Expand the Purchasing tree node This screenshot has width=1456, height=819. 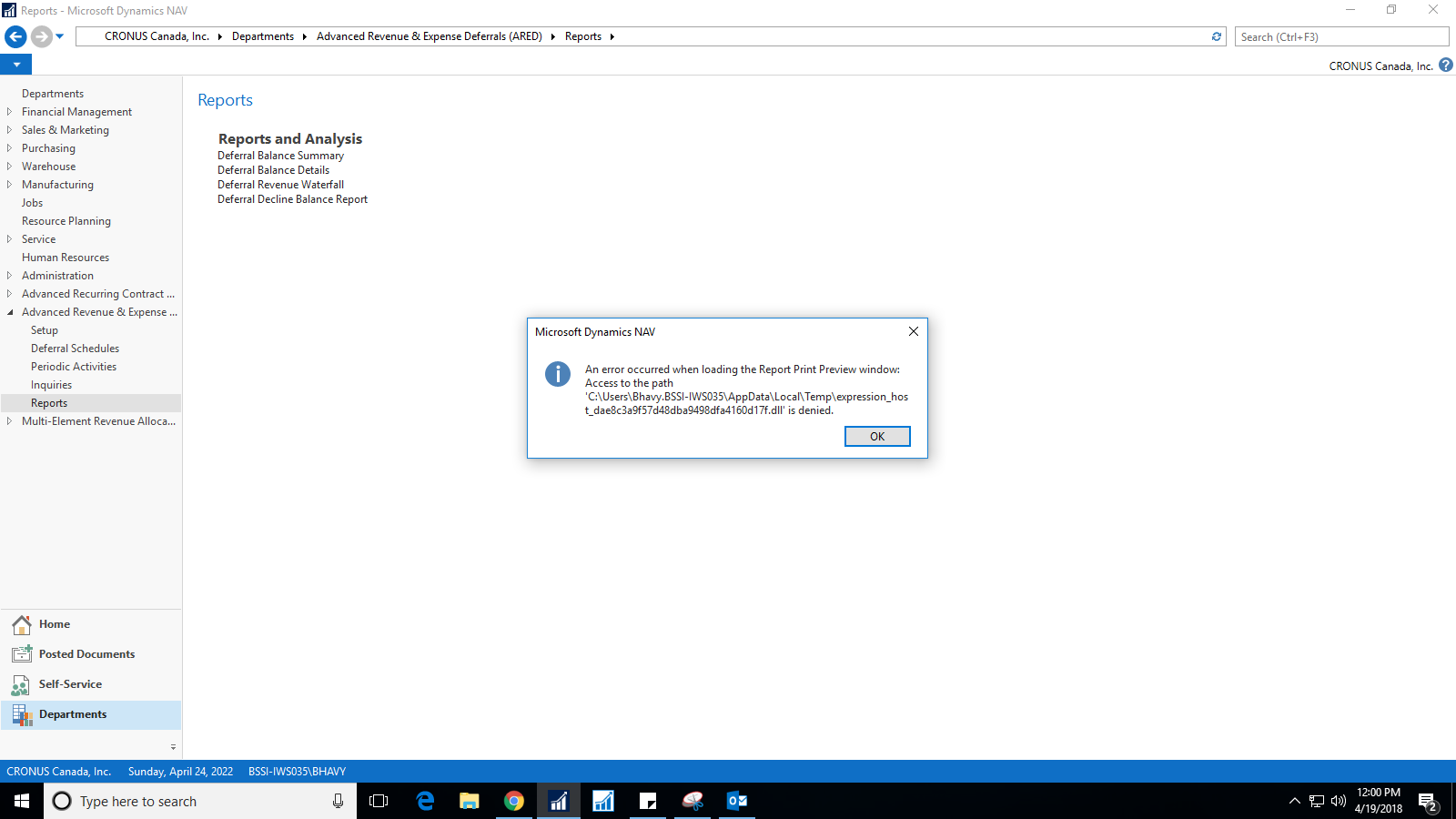[x=9, y=148]
